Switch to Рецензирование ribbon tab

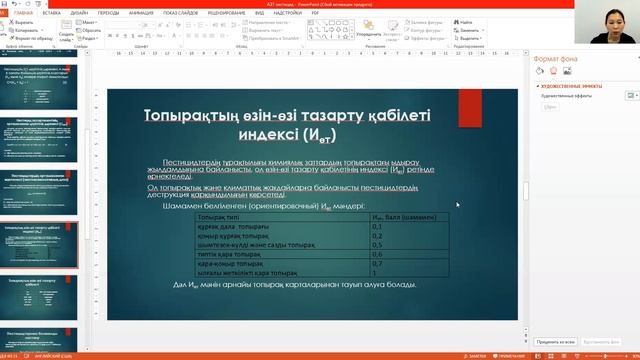point(227,13)
